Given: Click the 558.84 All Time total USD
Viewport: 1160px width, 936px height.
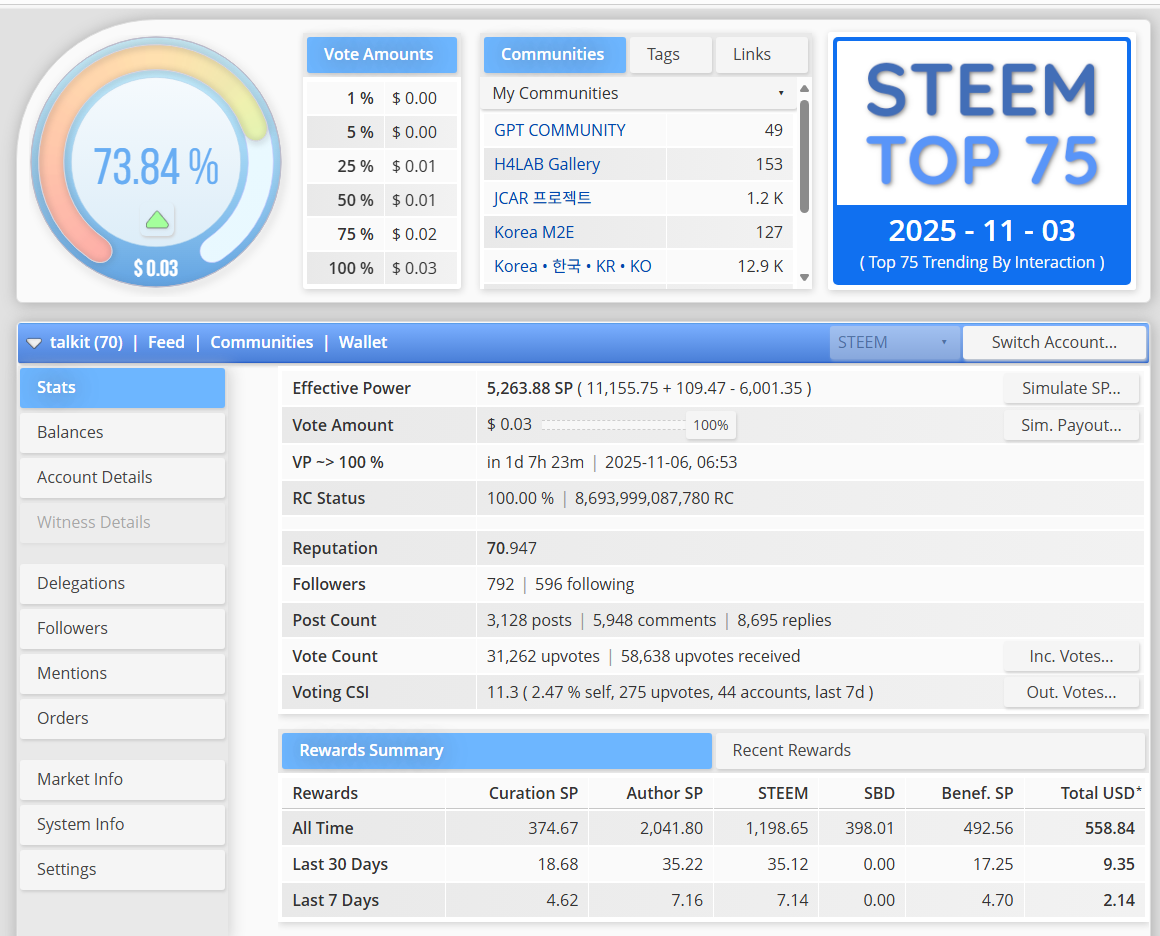Looking at the screenshot, I should click(x=1110, y=829).
